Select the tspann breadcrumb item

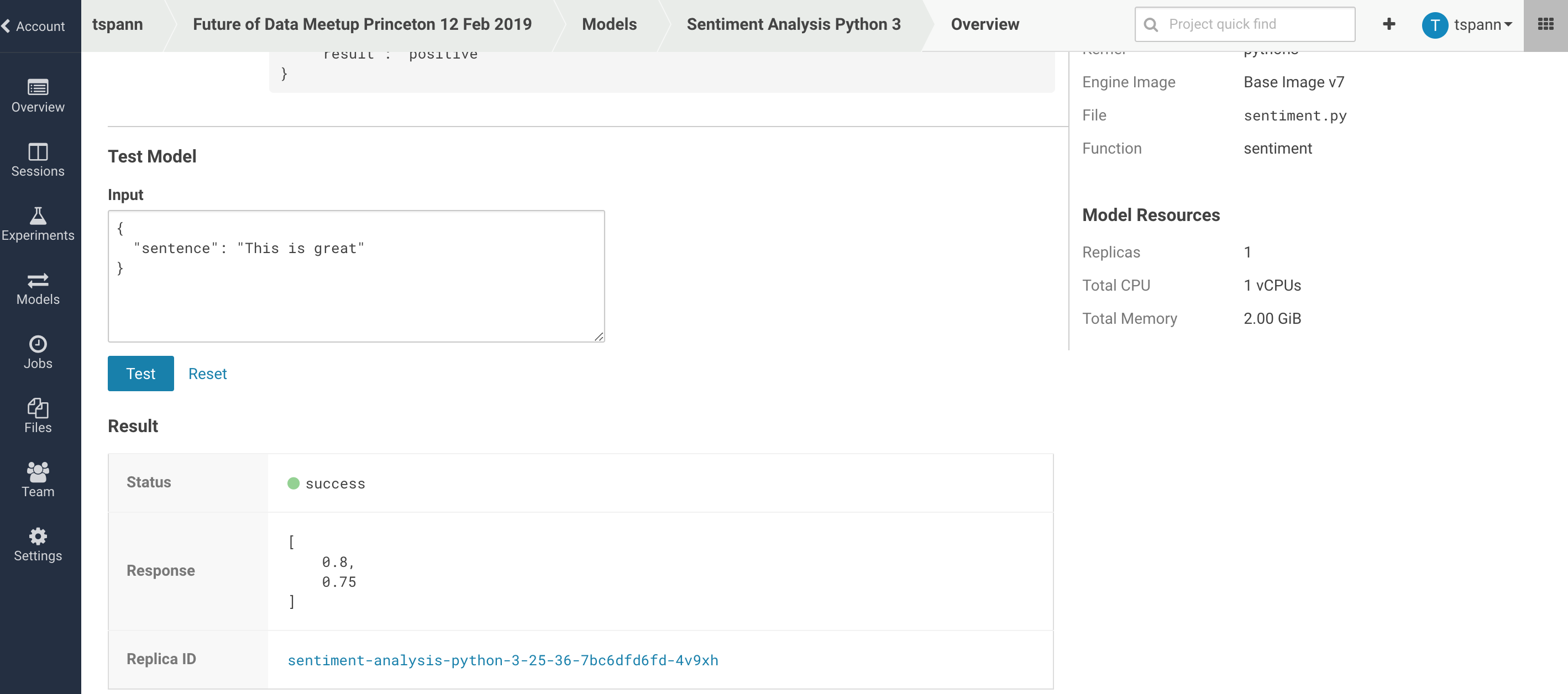click(118, 24)
